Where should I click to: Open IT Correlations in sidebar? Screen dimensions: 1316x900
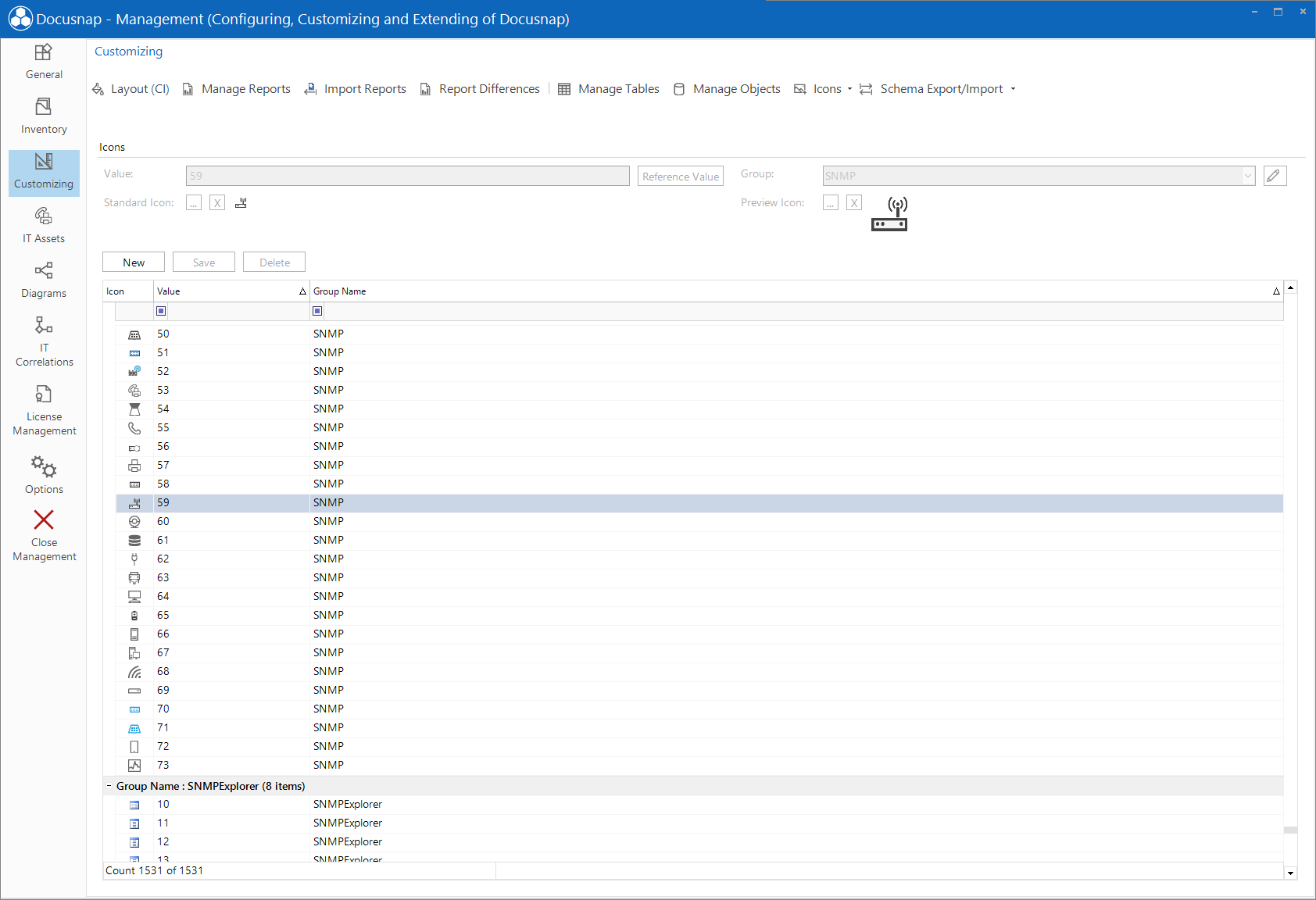pyautogui.click(x=44, y=341)
